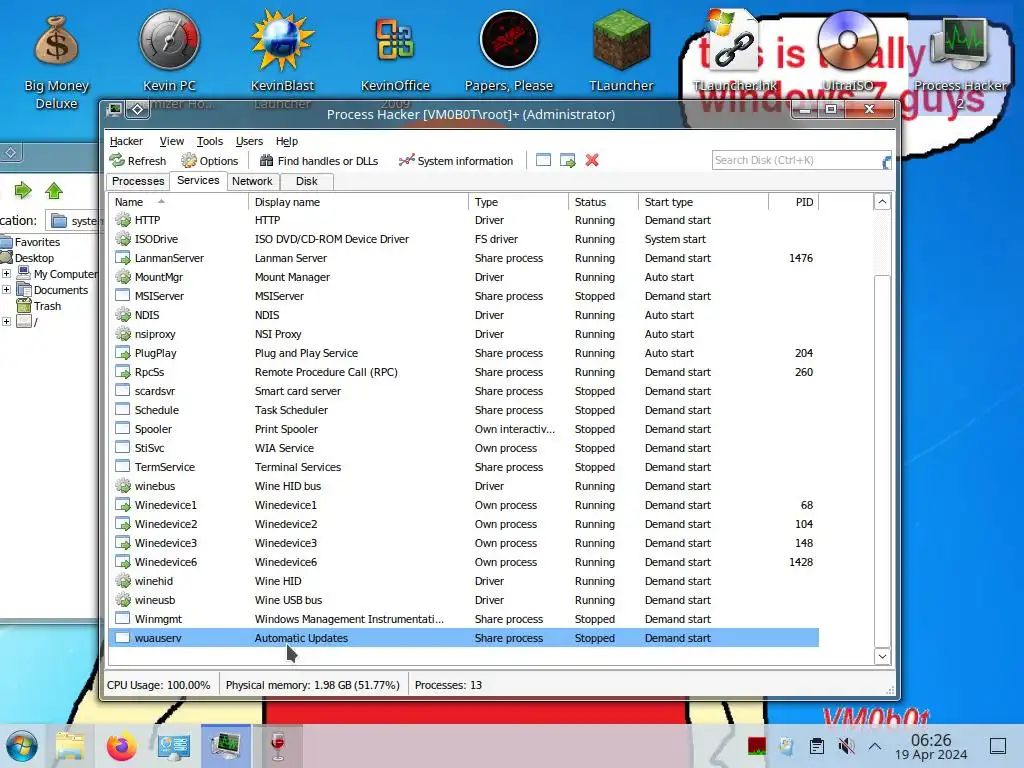Select the Winmgmt service row
The height and width of the screenshot is (768, 1024).
click(464, 618)
